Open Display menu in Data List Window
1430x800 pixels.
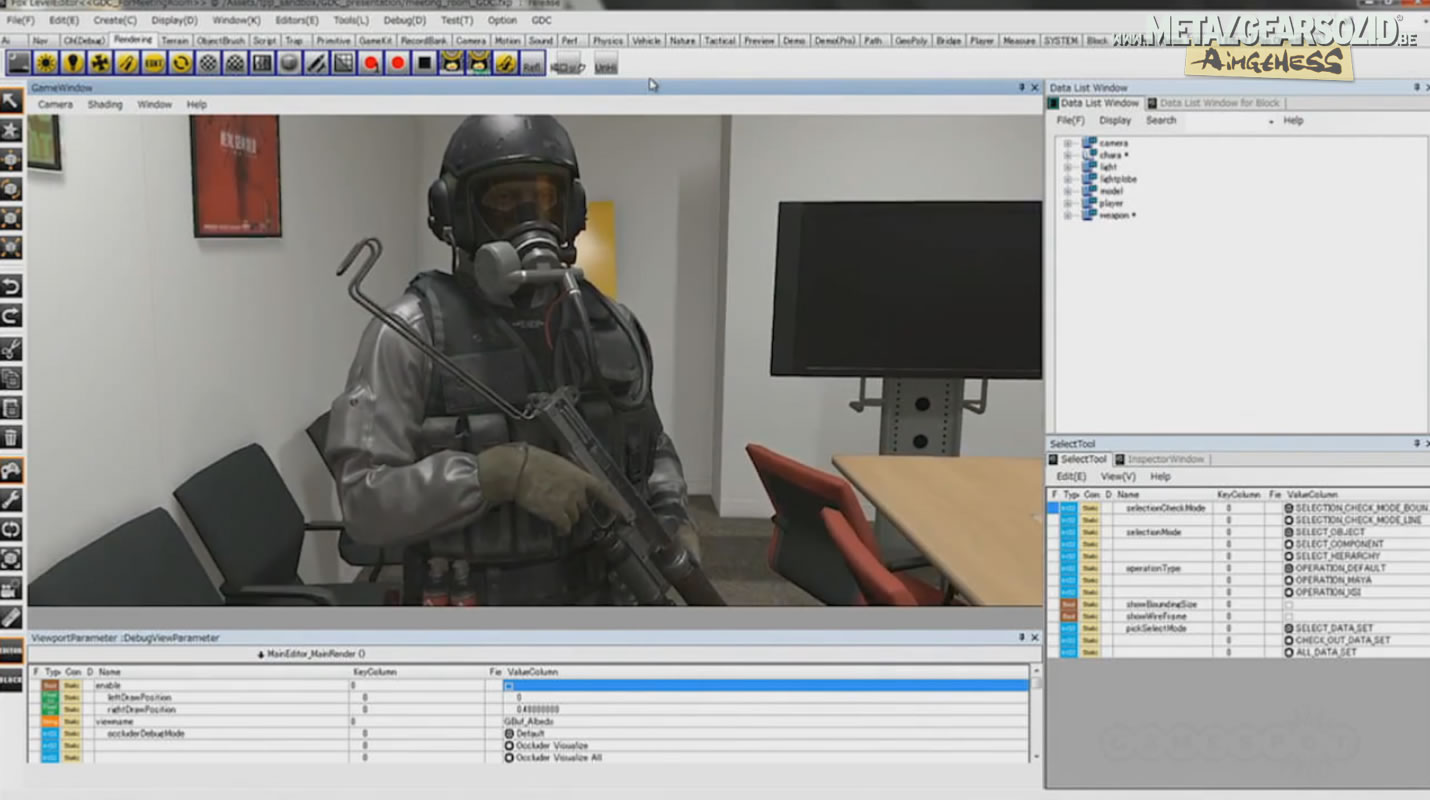[x=1115, y=120]
